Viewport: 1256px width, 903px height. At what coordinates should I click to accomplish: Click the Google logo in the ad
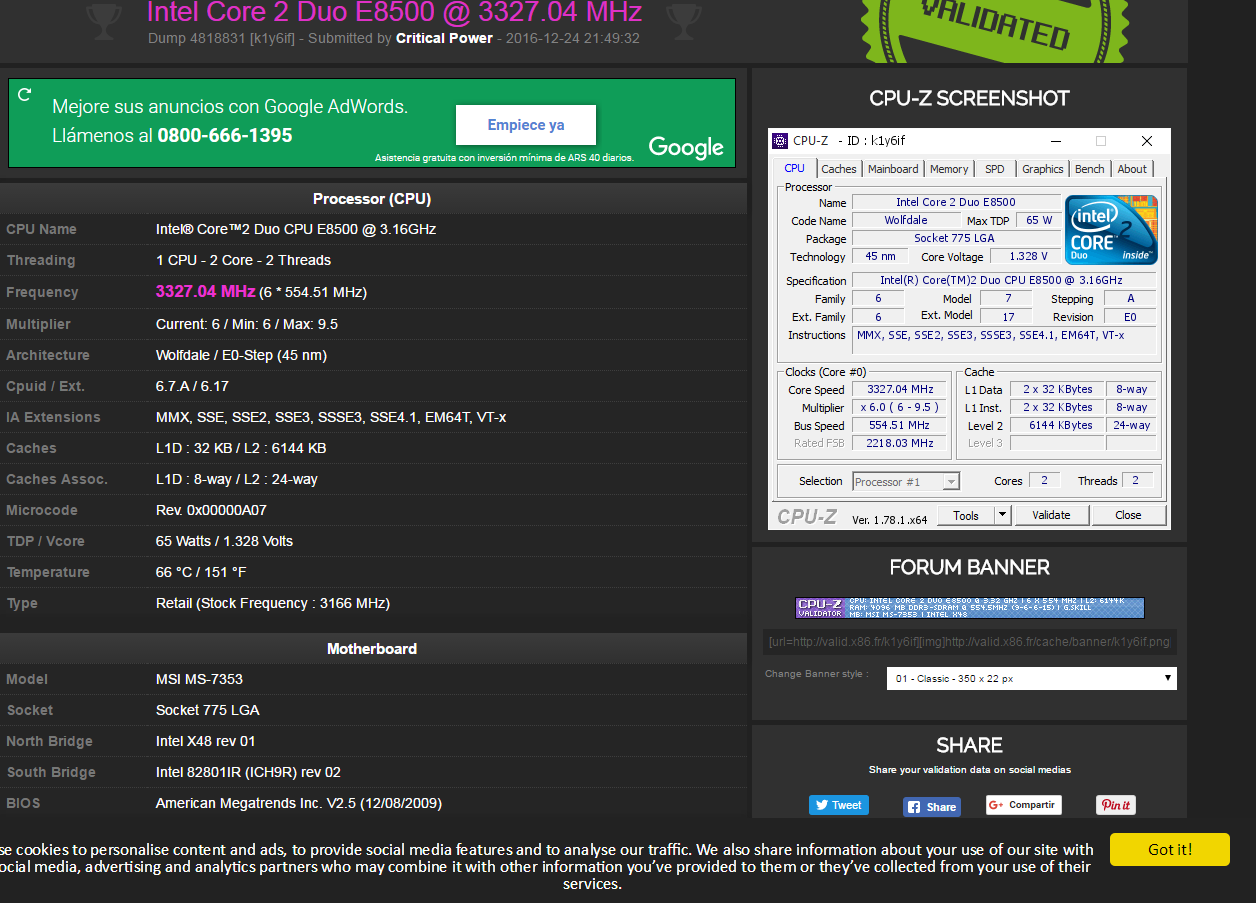pos(686,147)
